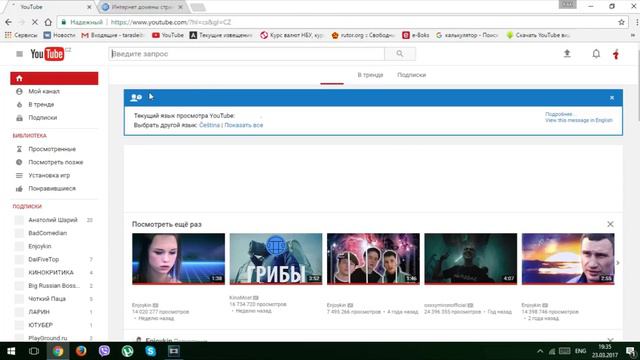
Task: Stop page loading with X button
Action: point(35,22)
